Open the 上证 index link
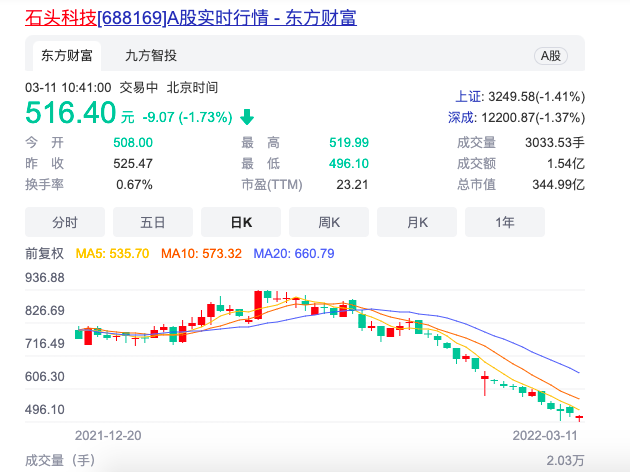Viewport: 630px width, 472px height. (469, 97)
